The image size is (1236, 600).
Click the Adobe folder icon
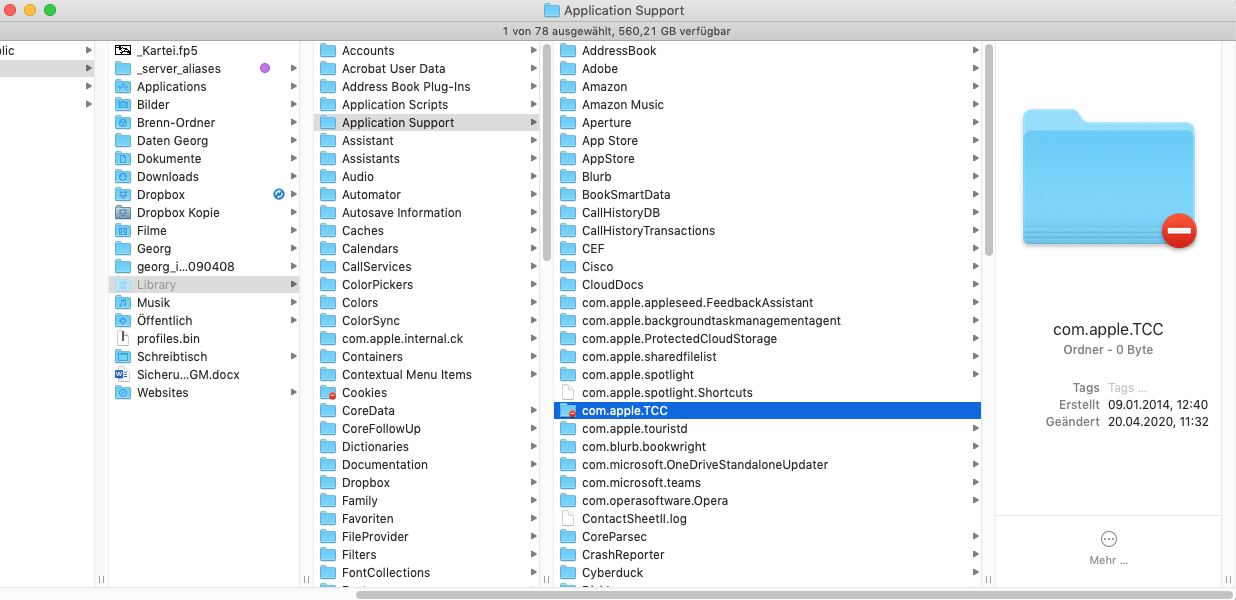pos(568,68)
